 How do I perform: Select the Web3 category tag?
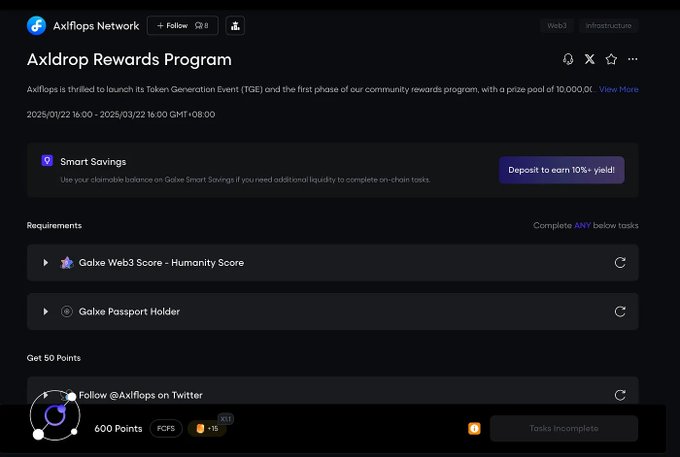click(x=557, y=26)
